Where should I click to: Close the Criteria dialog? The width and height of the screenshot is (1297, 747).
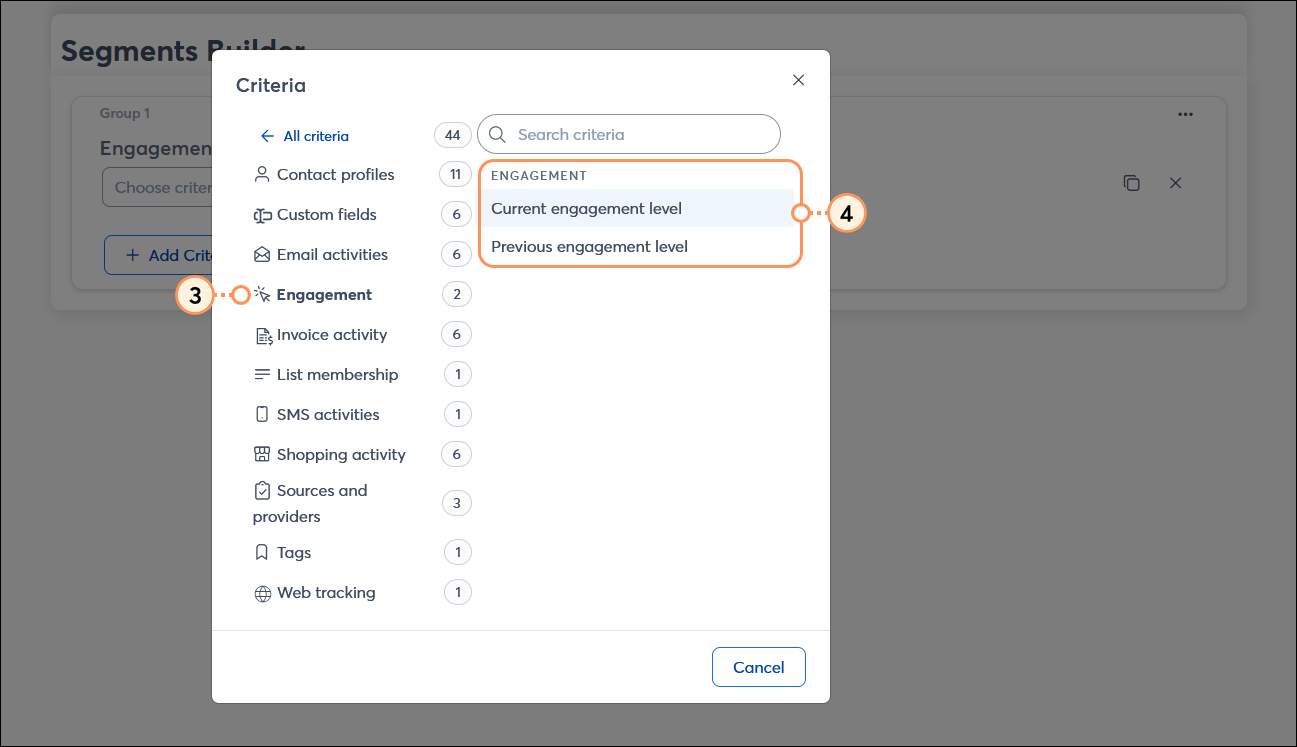798,80
